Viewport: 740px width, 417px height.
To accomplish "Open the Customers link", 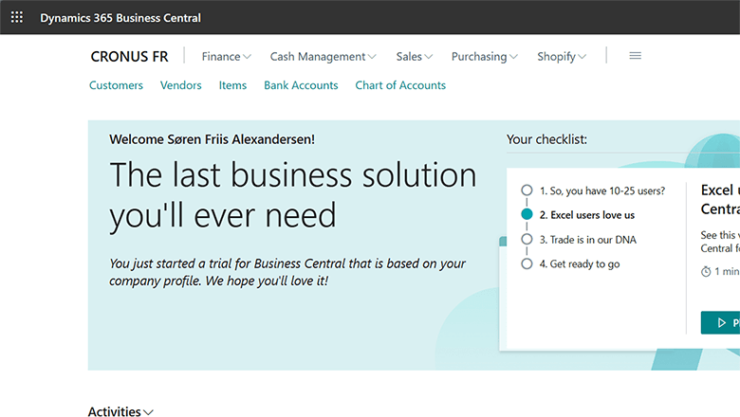I will (116, 85).
